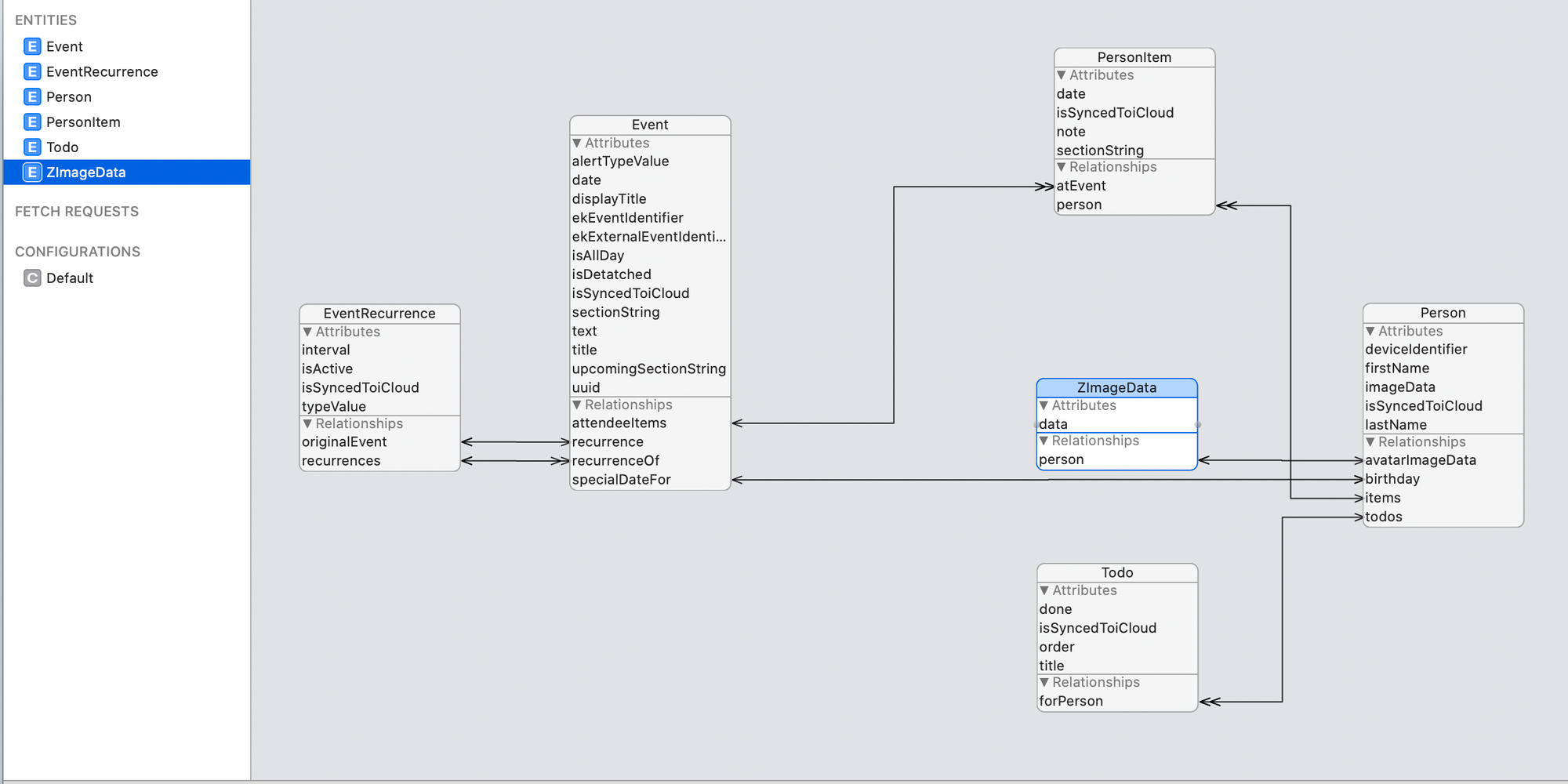Click the Person diagram box title

1443,314
